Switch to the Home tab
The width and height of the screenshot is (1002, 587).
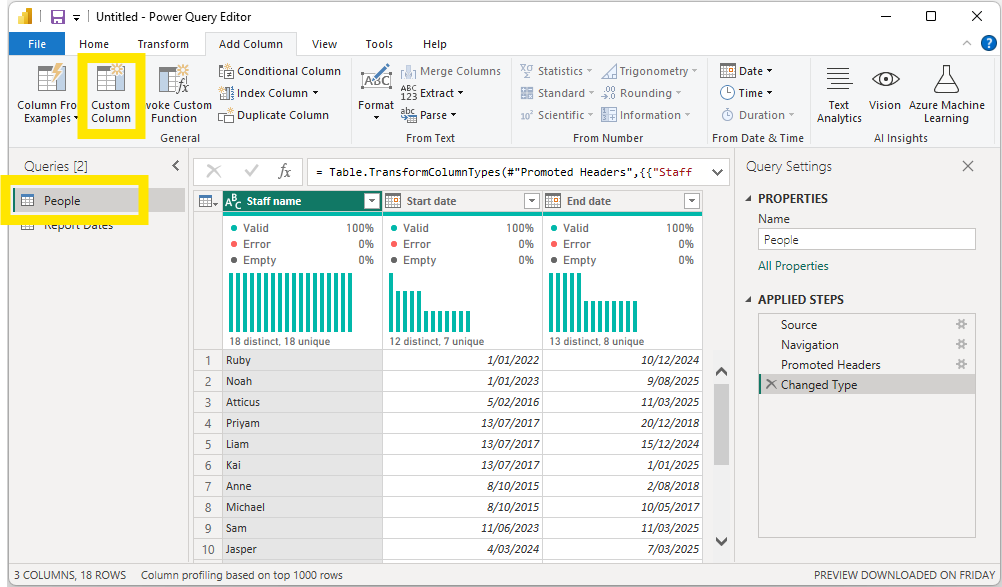(94, 44)
